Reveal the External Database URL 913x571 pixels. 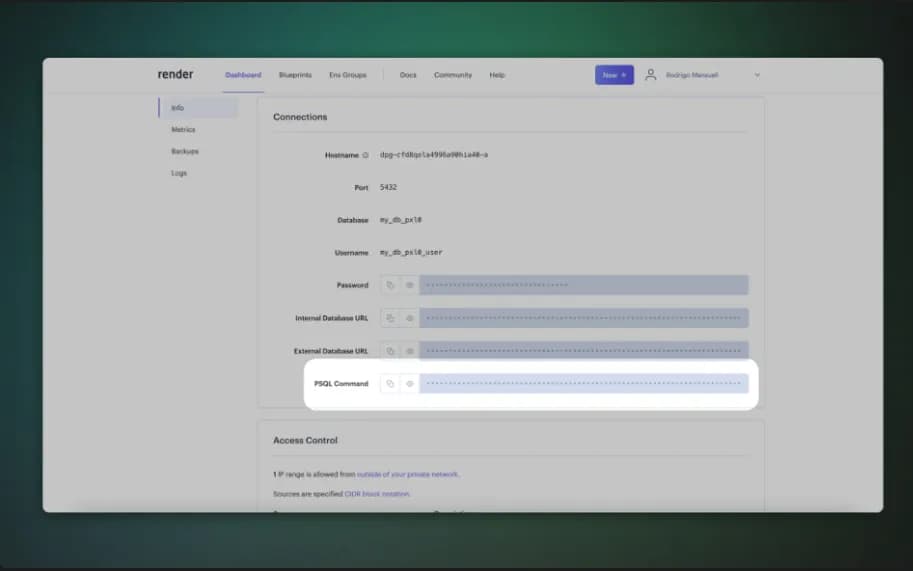pyautogui.click(x=409, y=351)
